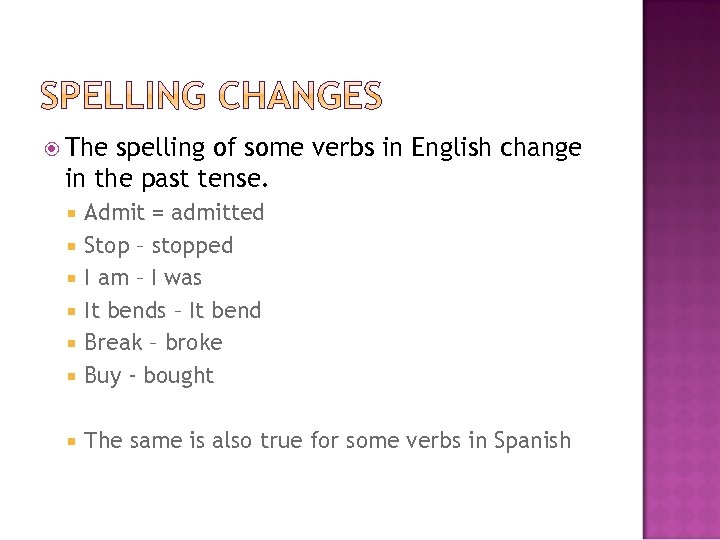The image size is (720, 540).
Task: Click the "It bends – It bend" text
Action: (x=172, y=310)
